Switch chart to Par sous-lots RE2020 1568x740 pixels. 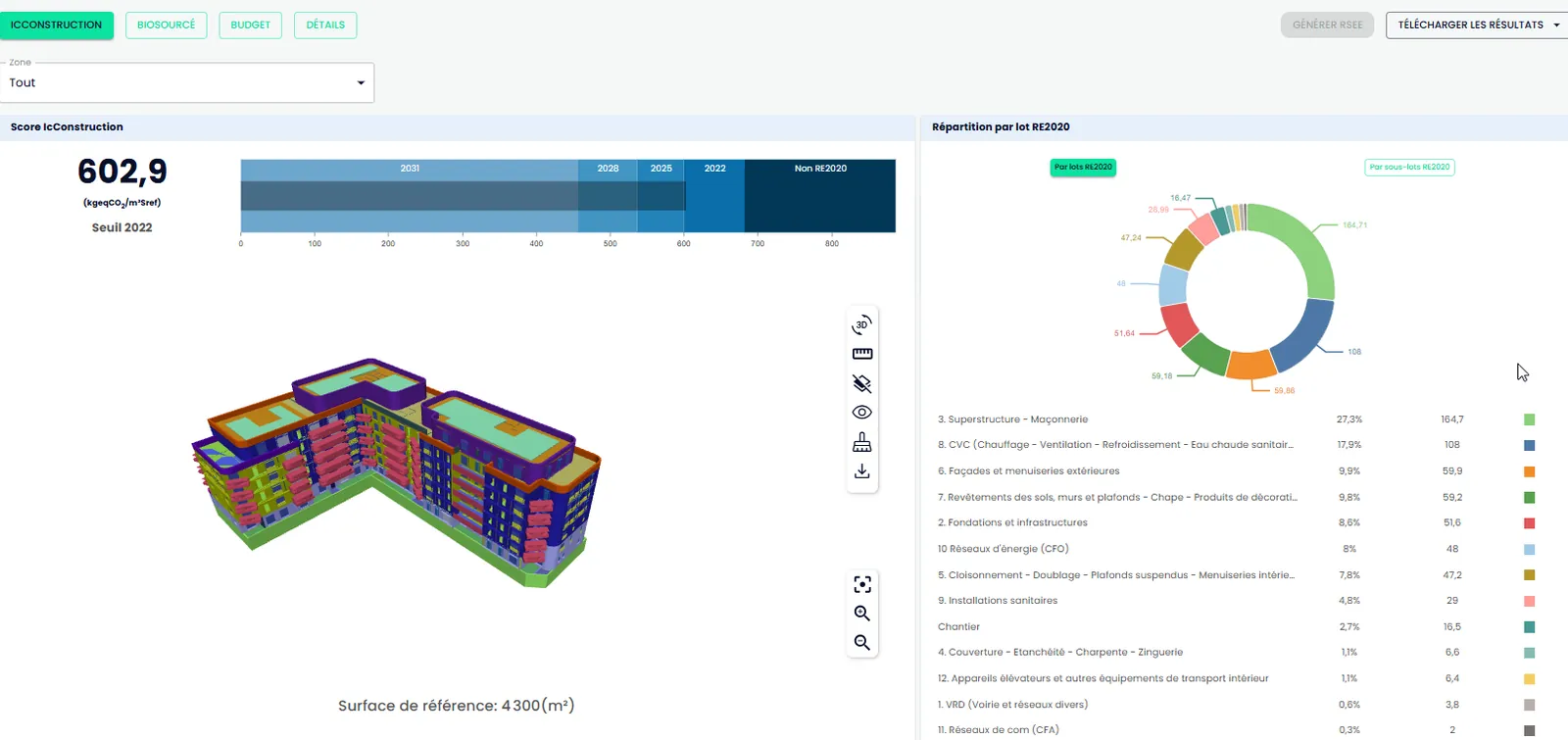pyautogui.click(x=1409, y=168)
